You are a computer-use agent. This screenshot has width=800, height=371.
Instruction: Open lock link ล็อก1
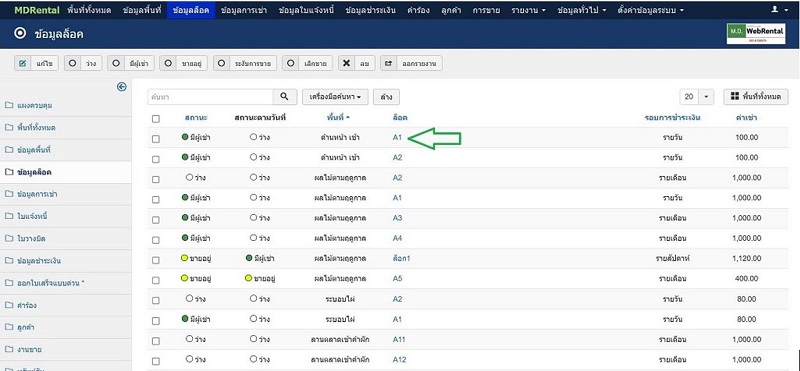point(402,258)
